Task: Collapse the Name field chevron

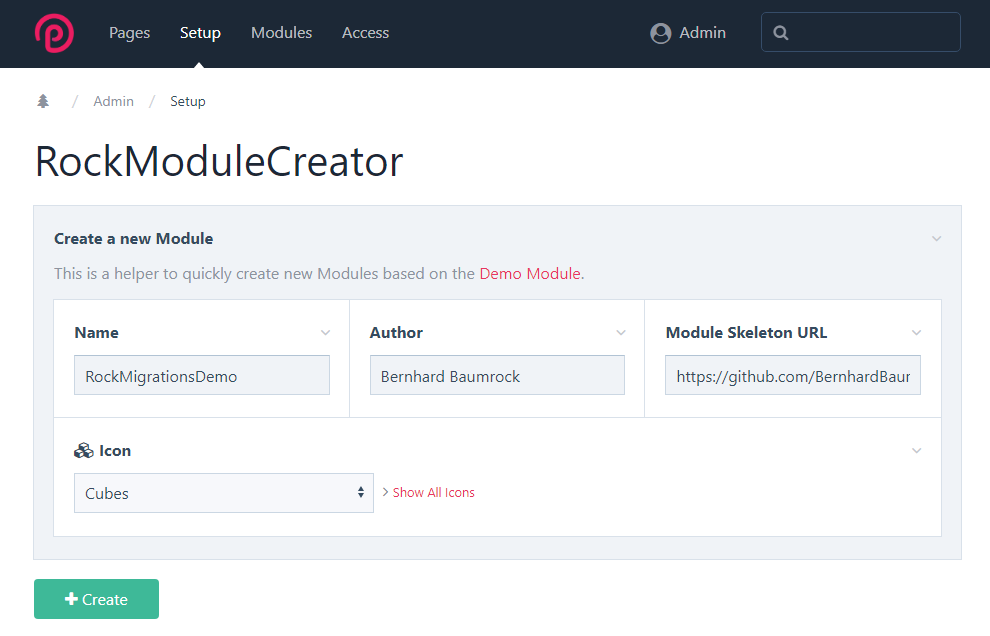Action: [x=325, y=333]
